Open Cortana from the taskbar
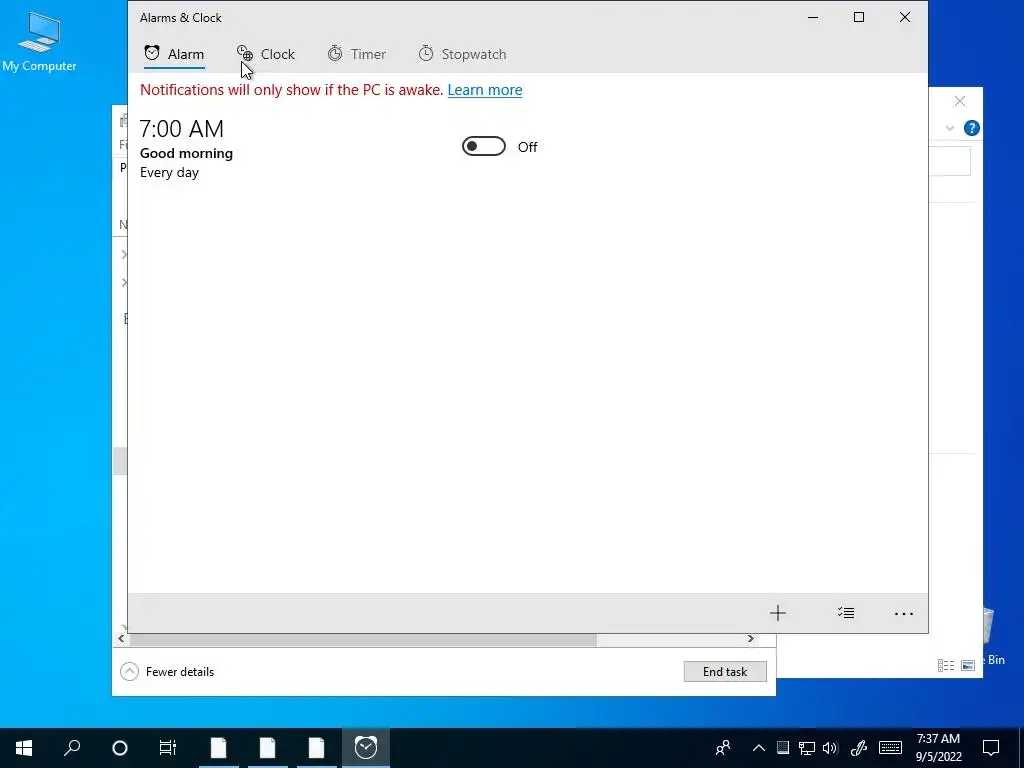Viewport: 1024px width, 768px height. tap(120, 748)
